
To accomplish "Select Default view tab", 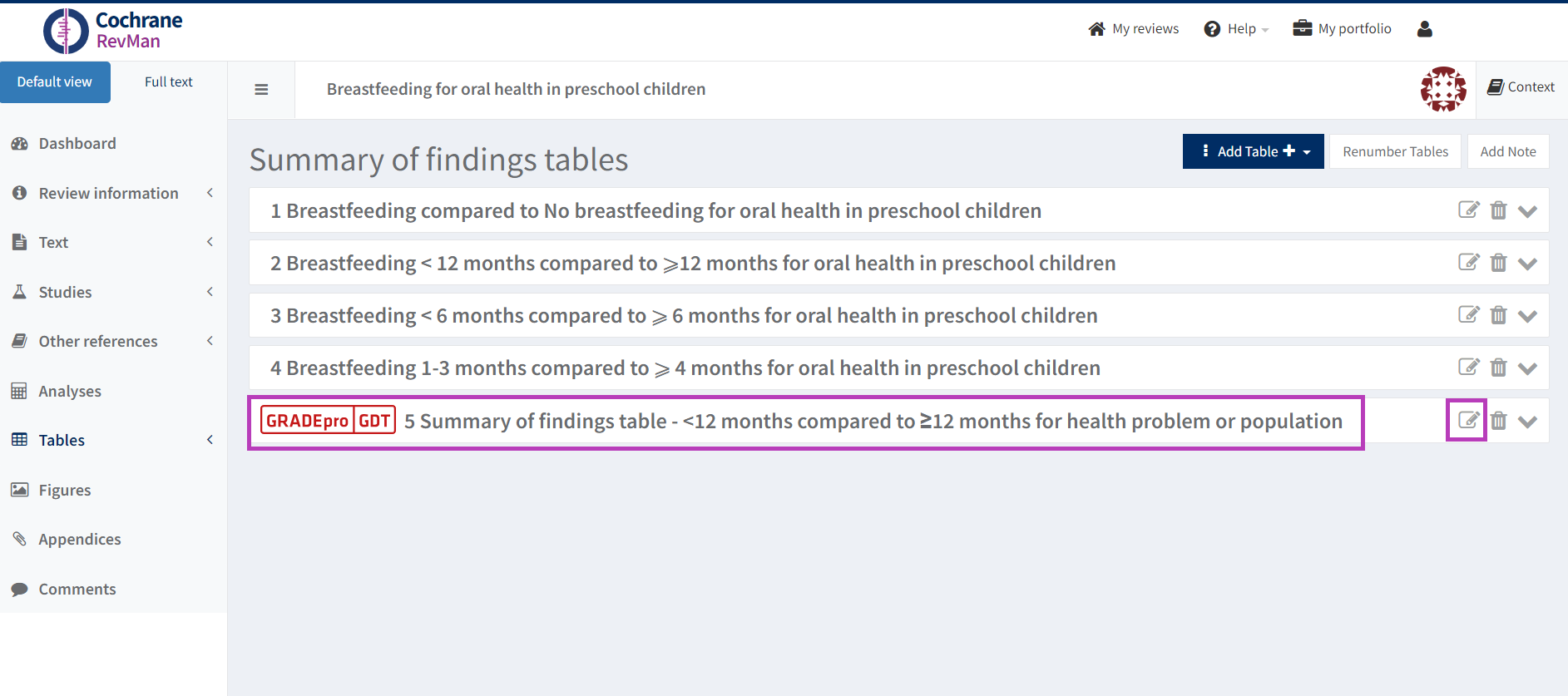I will coord(55,81).
